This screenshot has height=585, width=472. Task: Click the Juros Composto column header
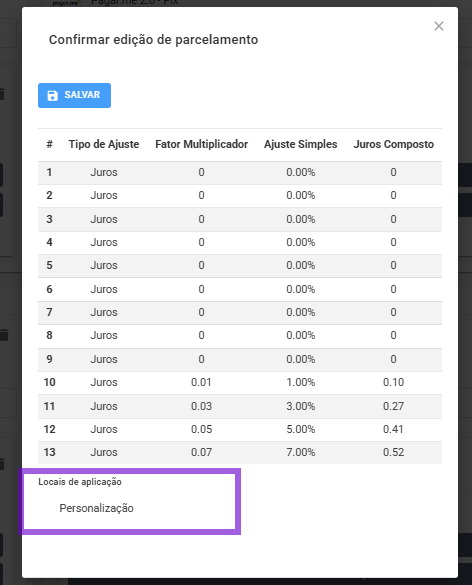(x=394, y=144)
